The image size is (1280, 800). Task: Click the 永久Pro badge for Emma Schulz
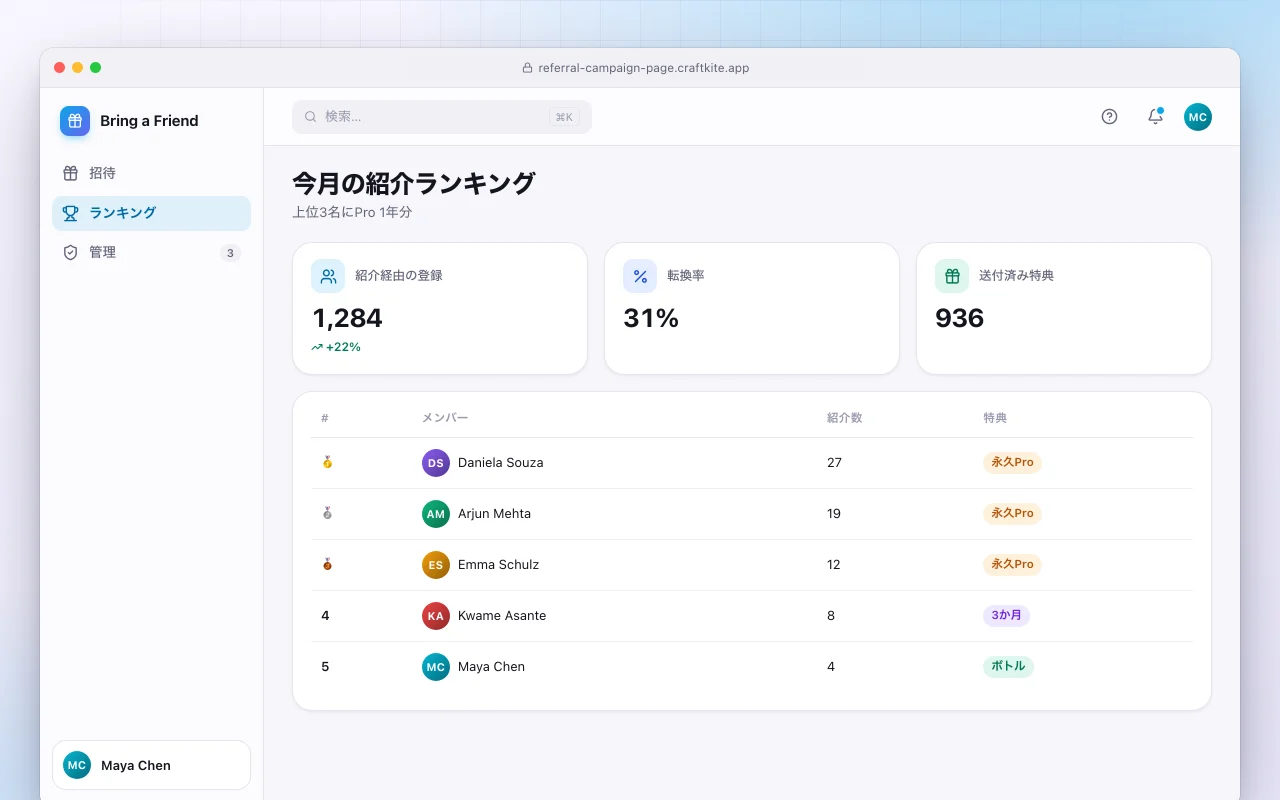pyautogui.click(x=1012, y=565)
